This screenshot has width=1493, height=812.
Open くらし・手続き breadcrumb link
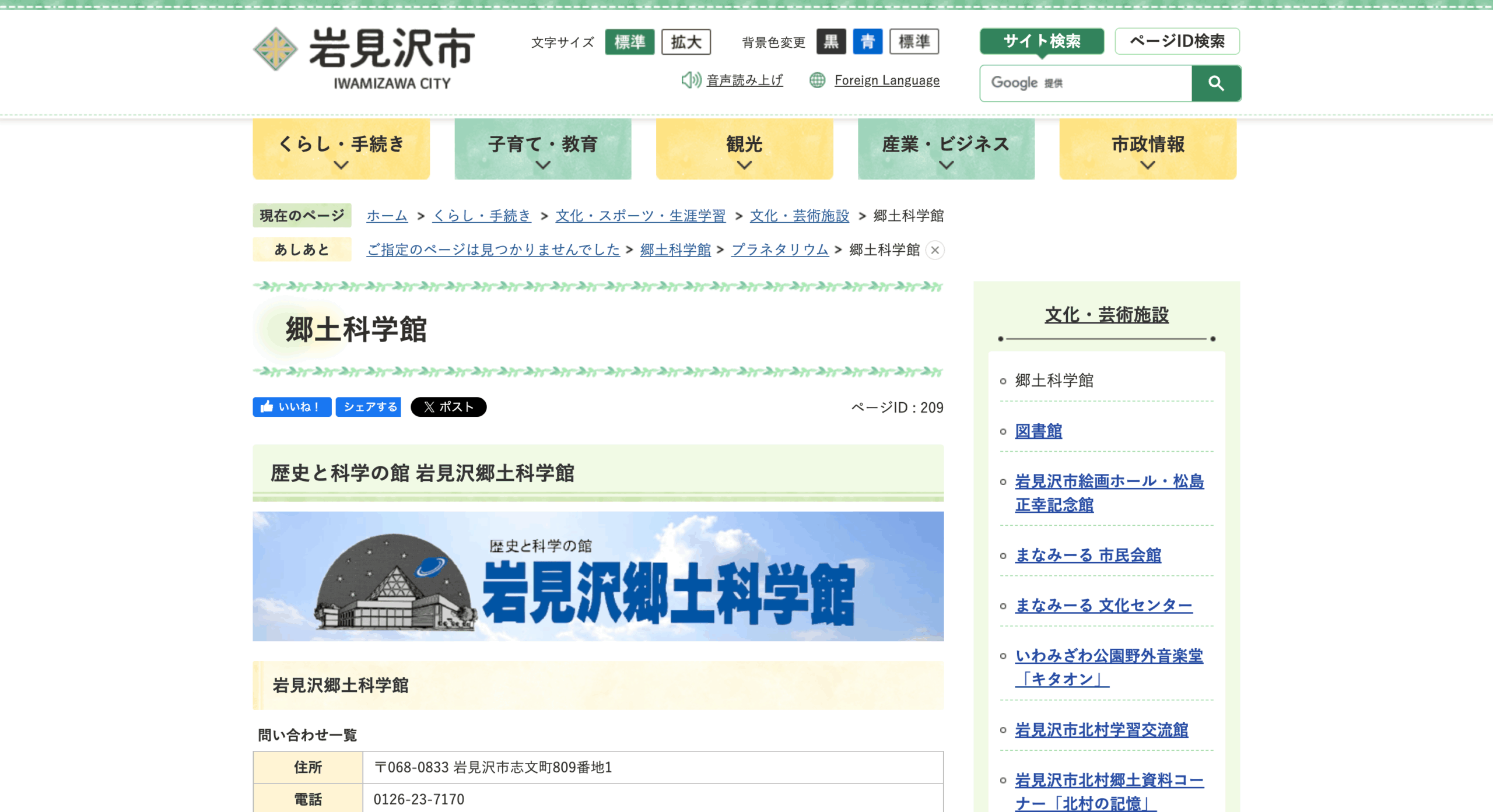(x=482, y=216)
